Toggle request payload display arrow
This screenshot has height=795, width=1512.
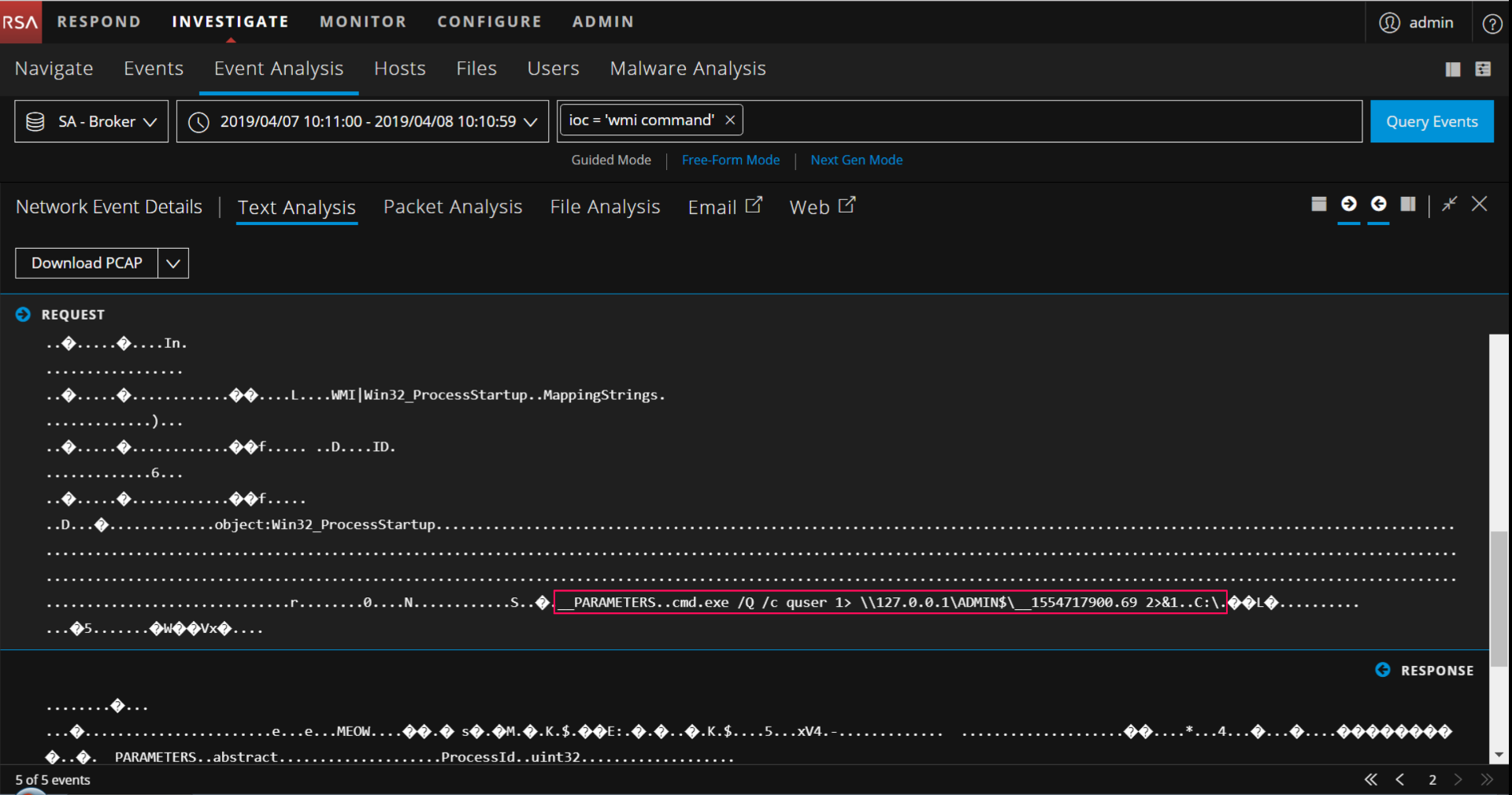(x=1349, y=205)
